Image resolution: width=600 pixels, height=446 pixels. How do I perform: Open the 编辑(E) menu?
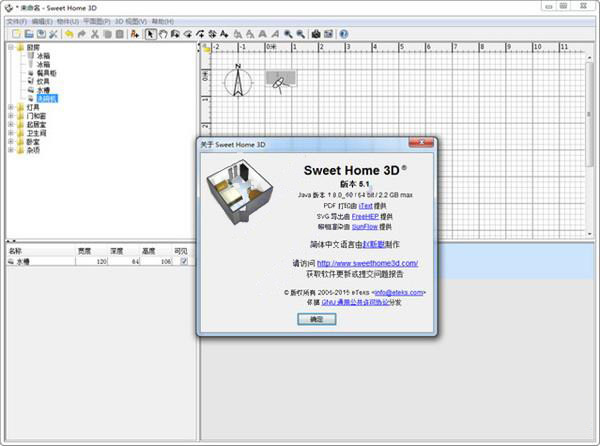click(42, 21)
